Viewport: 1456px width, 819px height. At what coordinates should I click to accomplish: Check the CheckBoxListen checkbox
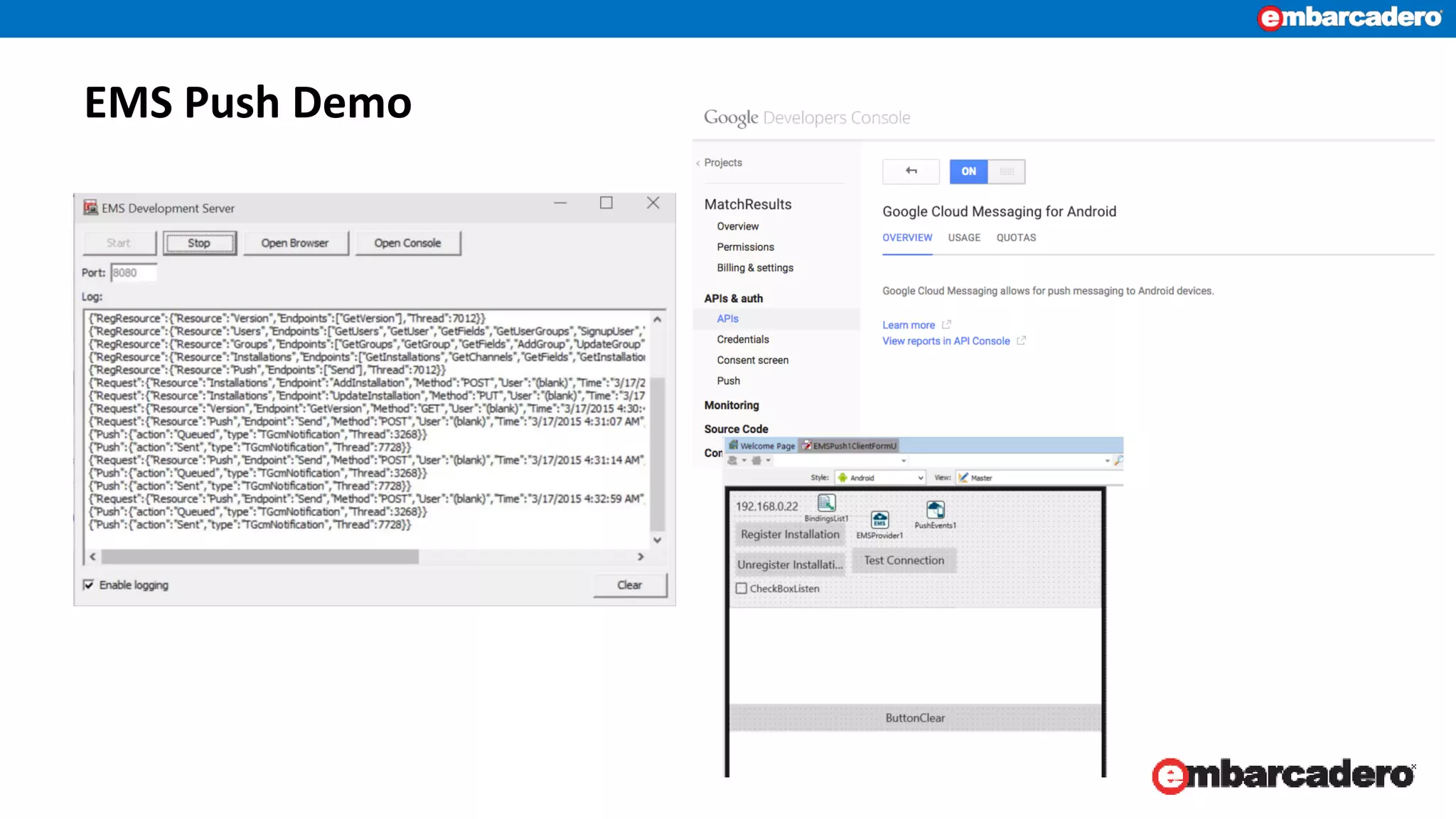click(742, 589)
